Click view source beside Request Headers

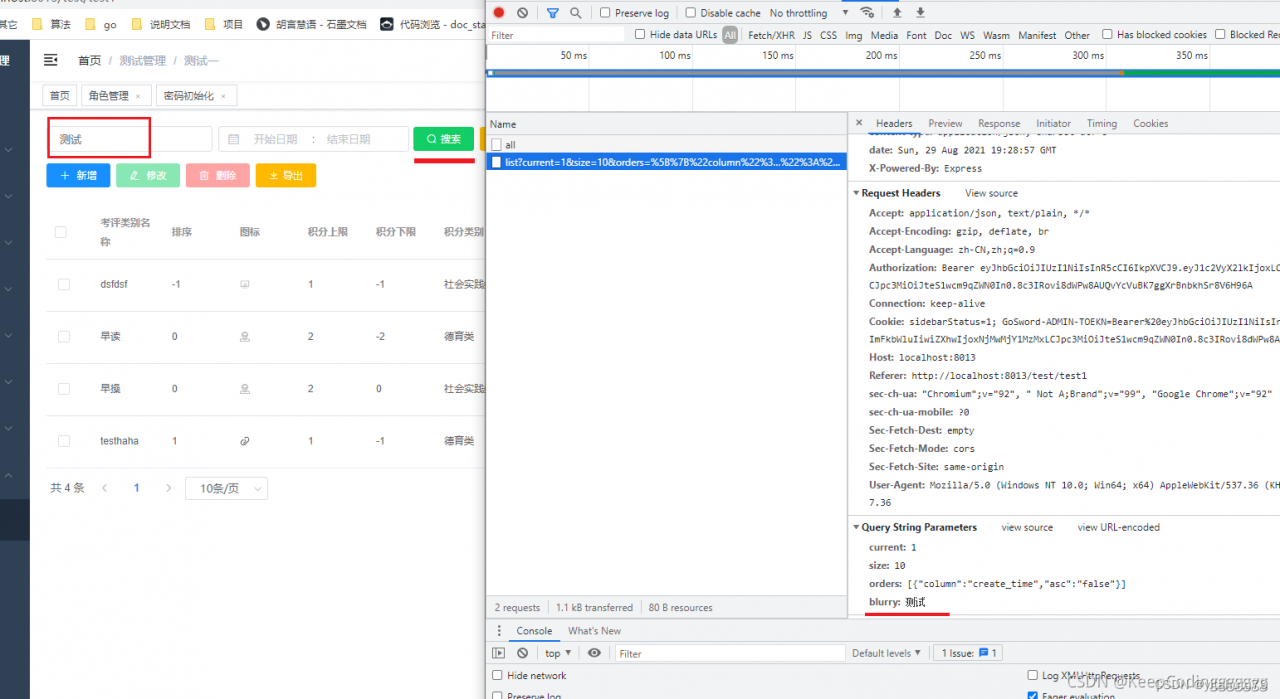coord(991,193)
